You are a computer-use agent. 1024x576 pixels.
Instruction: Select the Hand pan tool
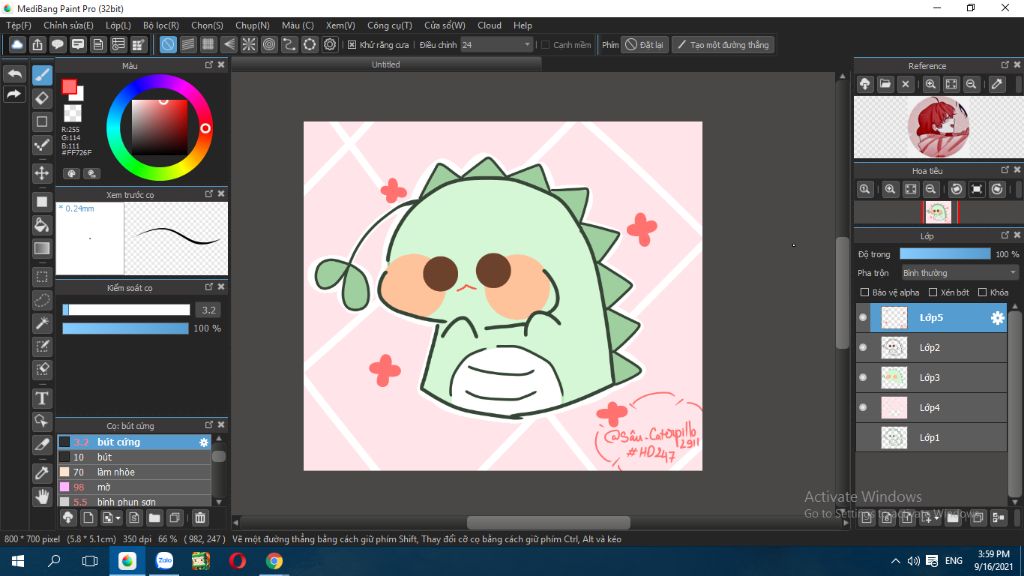(42, 497)
